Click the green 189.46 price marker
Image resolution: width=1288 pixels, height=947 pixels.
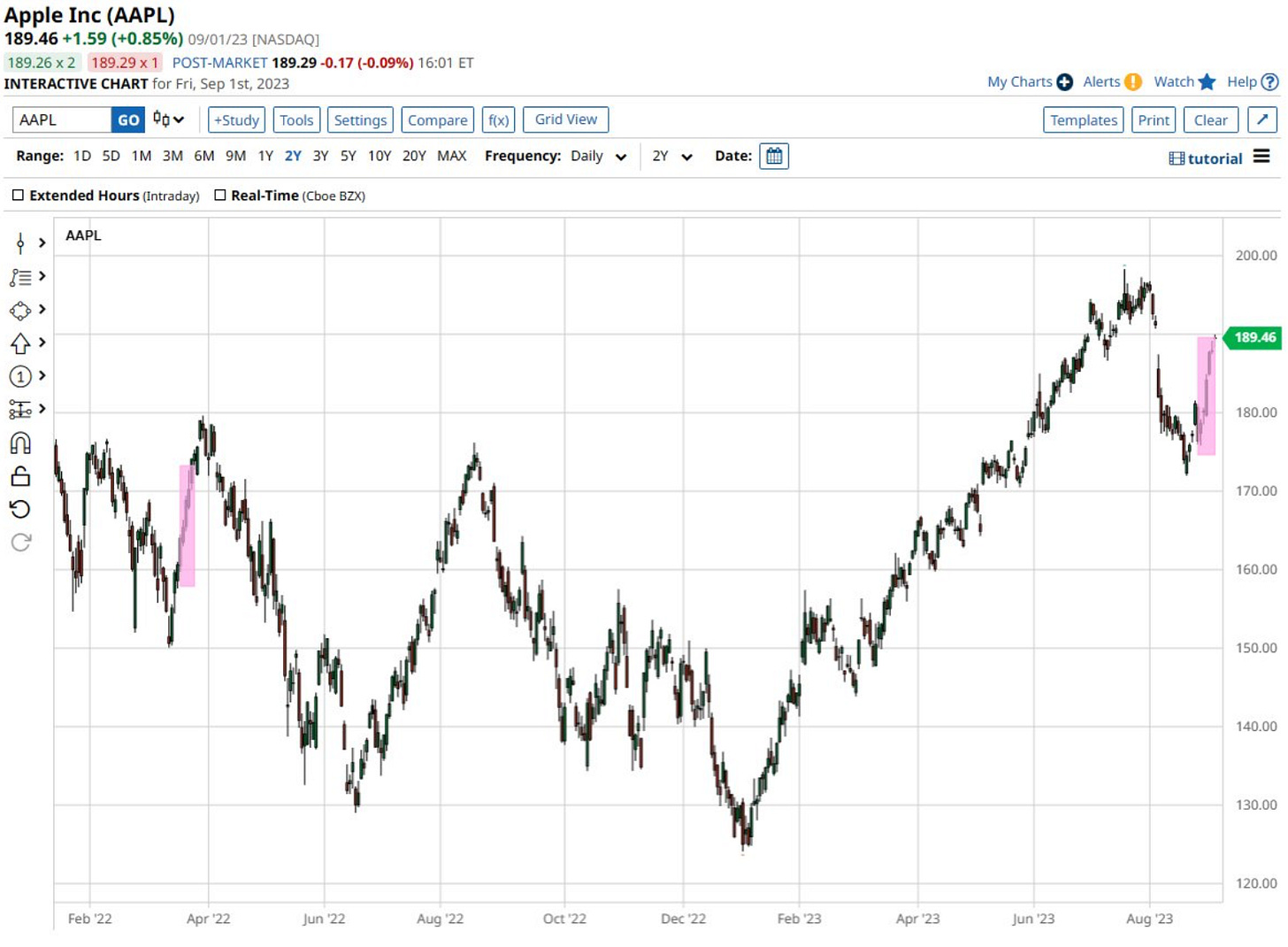(x=1253, y=337)
